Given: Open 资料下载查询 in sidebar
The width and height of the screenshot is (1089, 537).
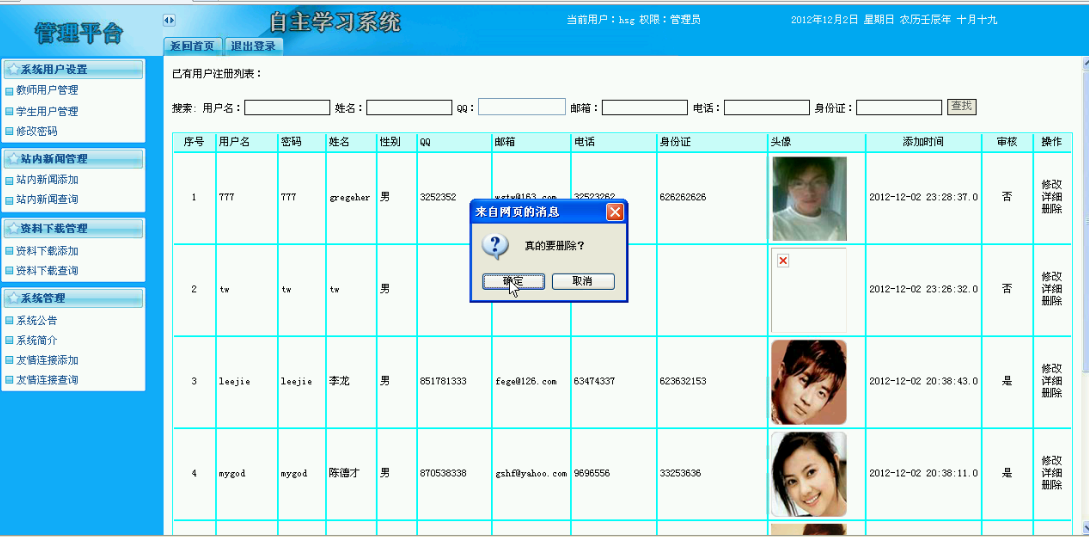Looking at the screenshot, I should [x=47, y=270].
